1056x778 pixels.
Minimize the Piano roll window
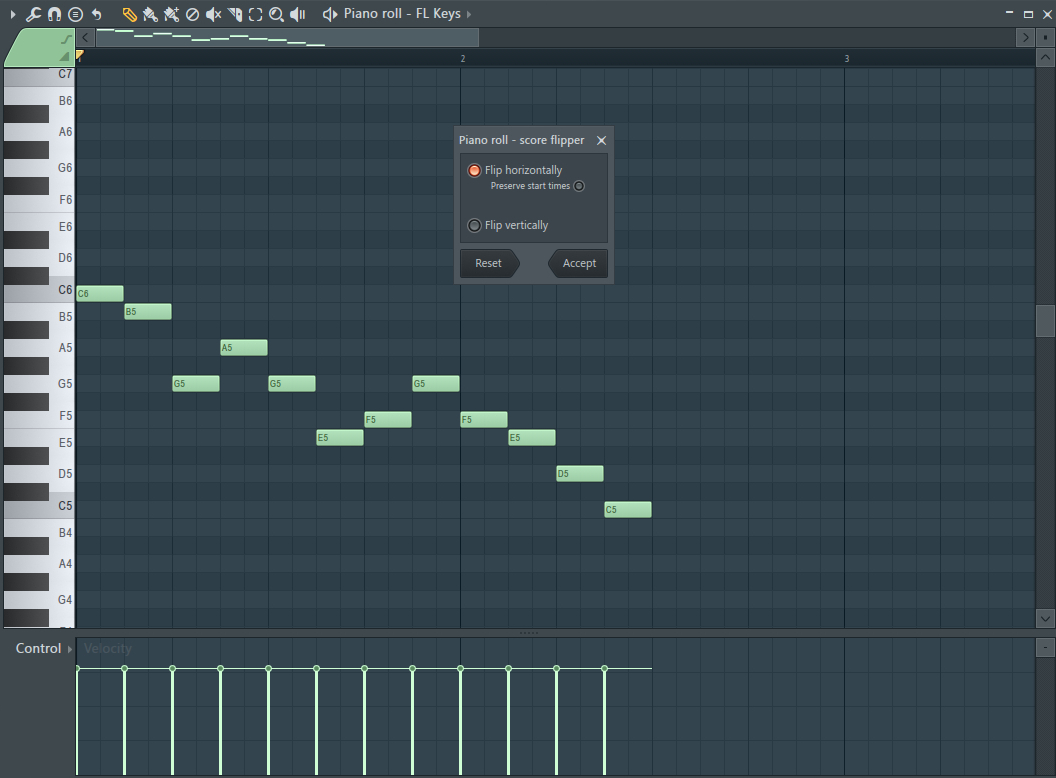tap(1009, 13)
